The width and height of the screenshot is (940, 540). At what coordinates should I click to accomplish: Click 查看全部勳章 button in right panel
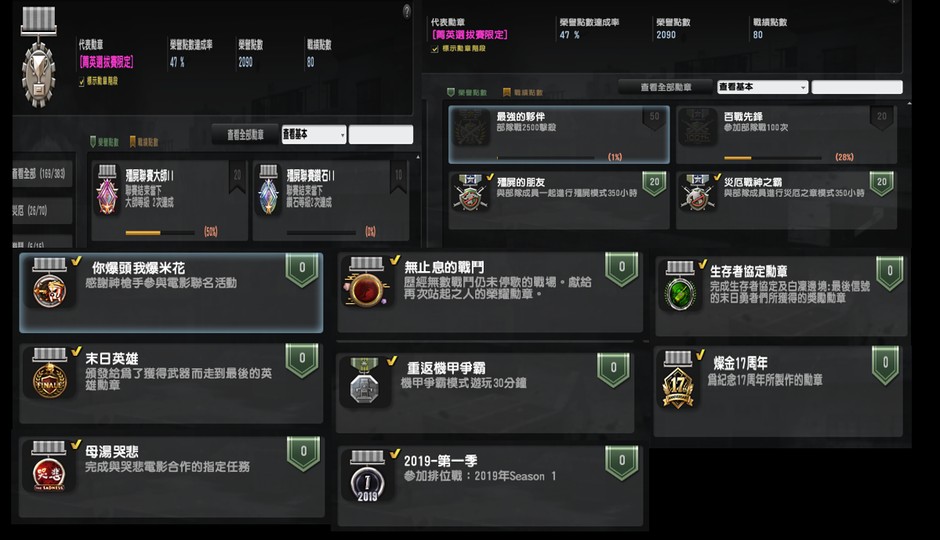click(665, 87)
